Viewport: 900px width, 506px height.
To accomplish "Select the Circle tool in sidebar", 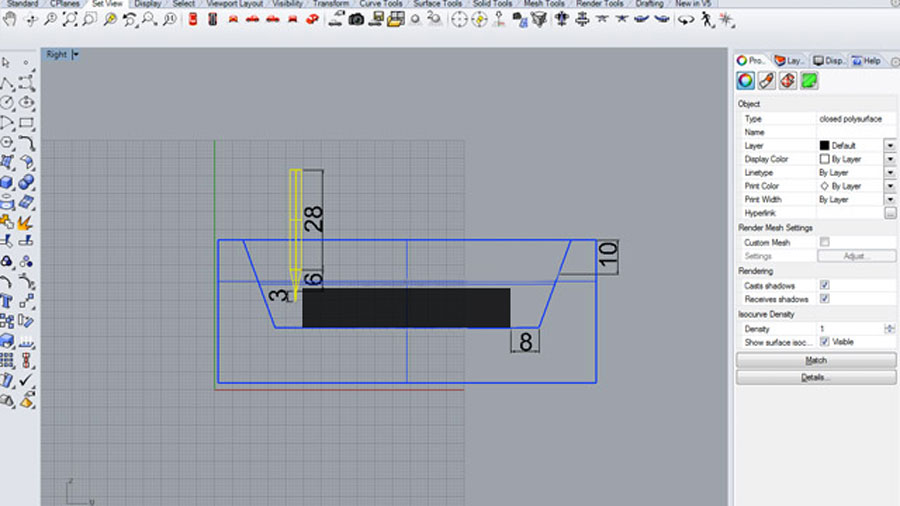I will tap(7, 103).
